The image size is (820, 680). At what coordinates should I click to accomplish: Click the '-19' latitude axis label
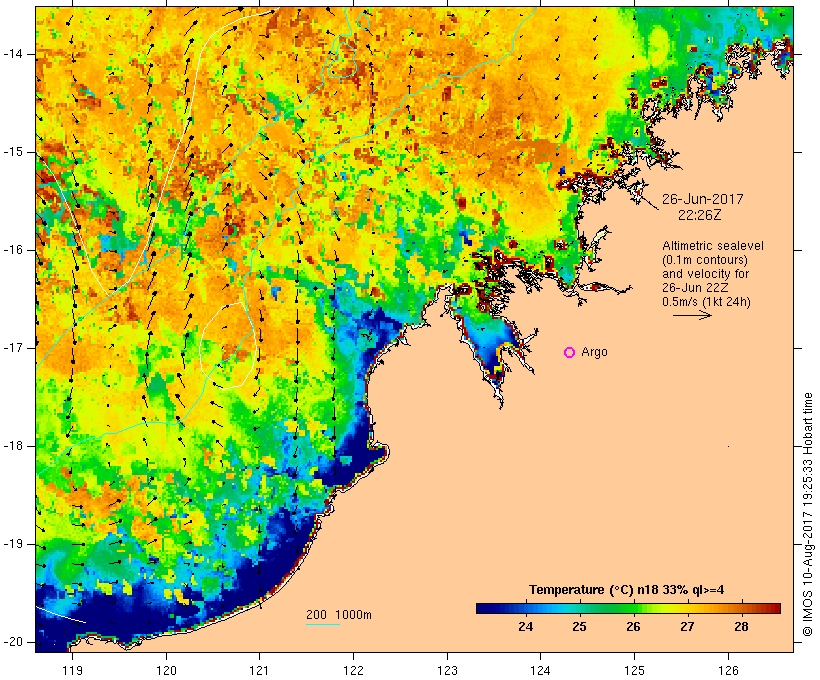[x=13, y=544]
